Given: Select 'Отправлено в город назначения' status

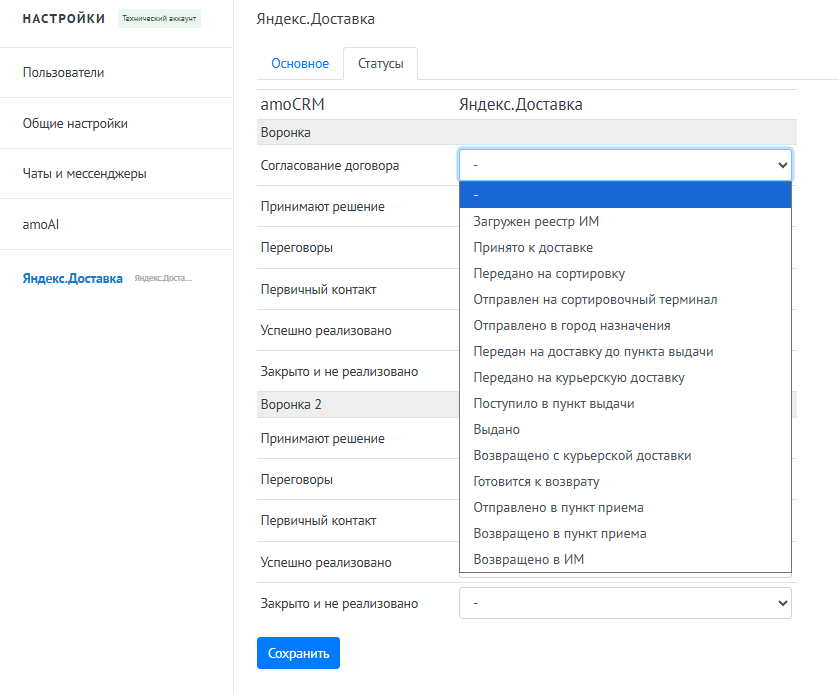Looking at the screenshot, I should tap(625, 325).
